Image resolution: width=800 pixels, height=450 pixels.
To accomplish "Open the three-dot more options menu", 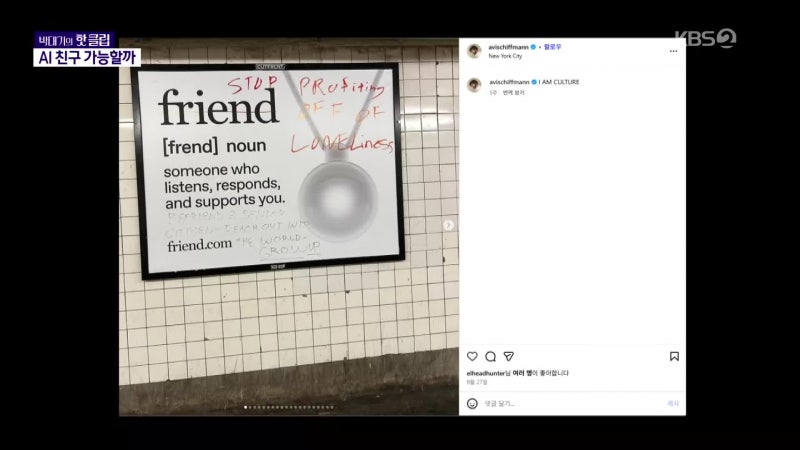I will [673, 51].
